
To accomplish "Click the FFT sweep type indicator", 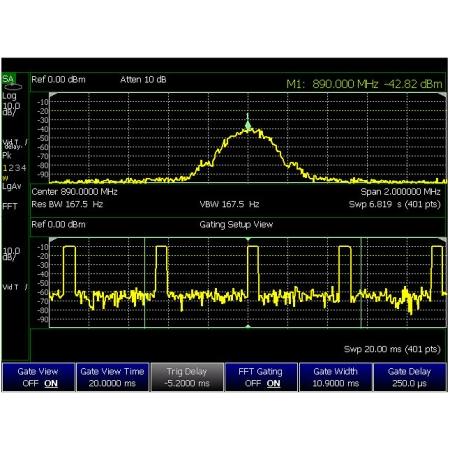I will [10, 206].
